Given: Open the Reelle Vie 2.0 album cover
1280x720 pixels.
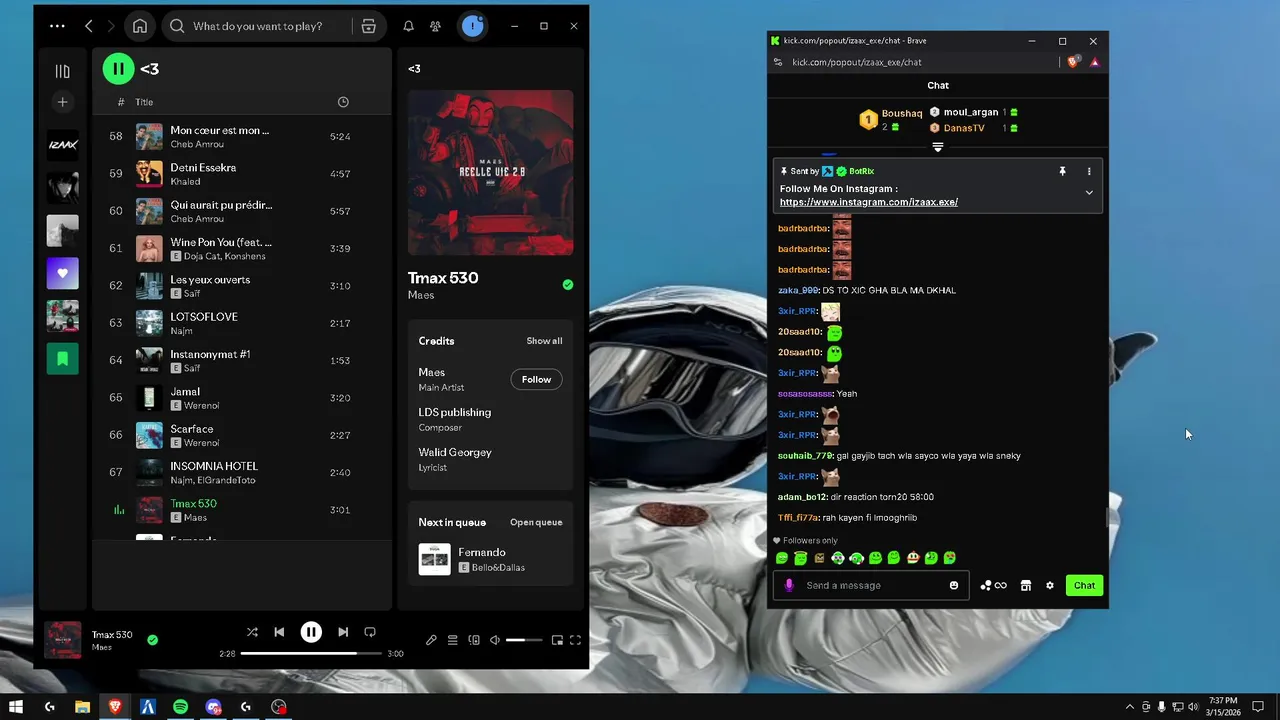Looking at the screenshot, I should coord(490,173).
